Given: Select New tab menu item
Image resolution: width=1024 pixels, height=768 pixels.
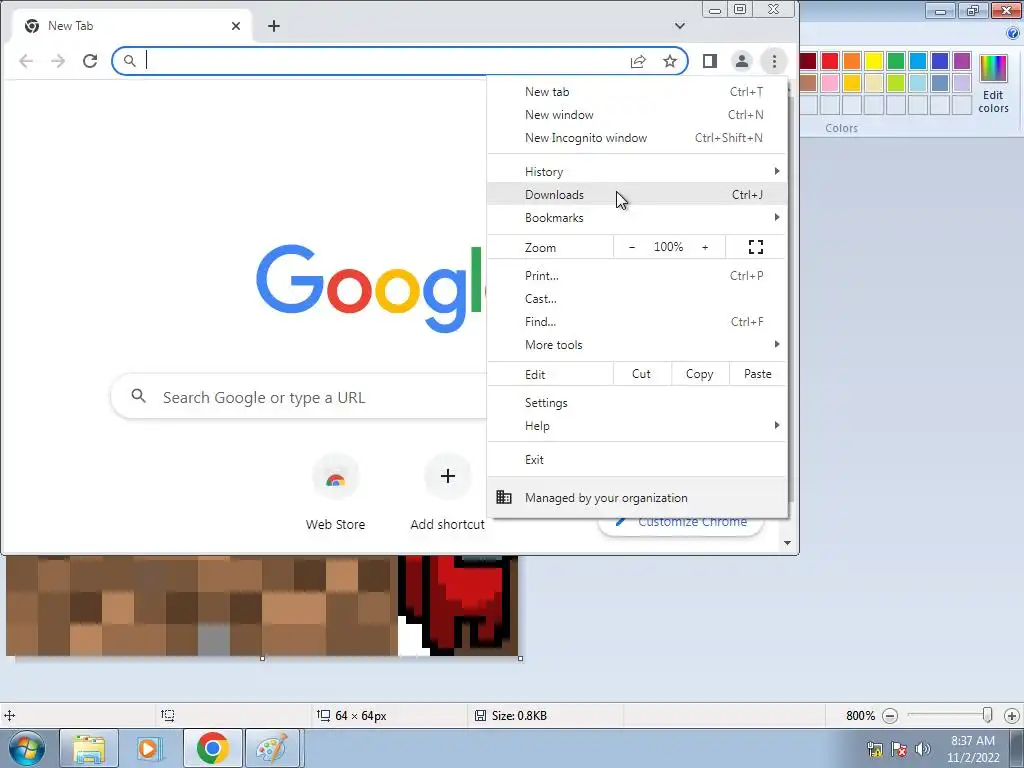Looking at the screenshot, I should (637, 92).
